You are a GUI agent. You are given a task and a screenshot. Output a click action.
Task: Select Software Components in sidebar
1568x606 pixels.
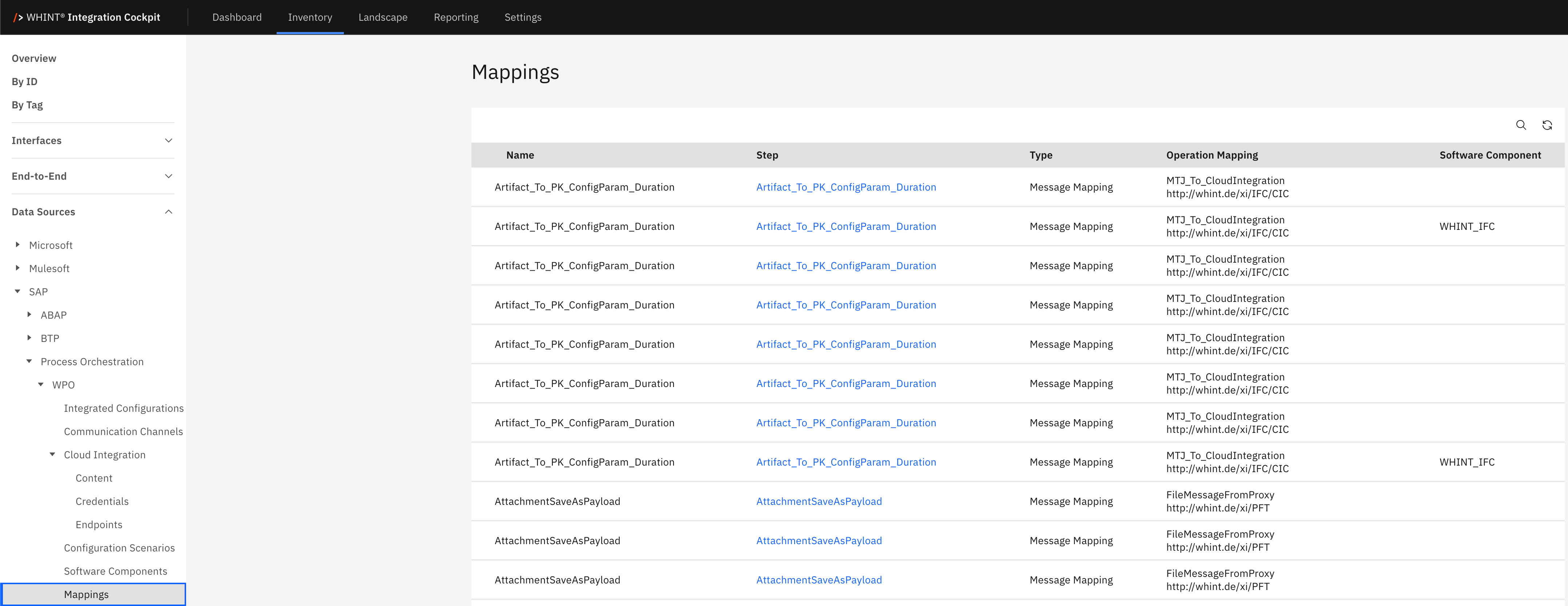point(115,571)
